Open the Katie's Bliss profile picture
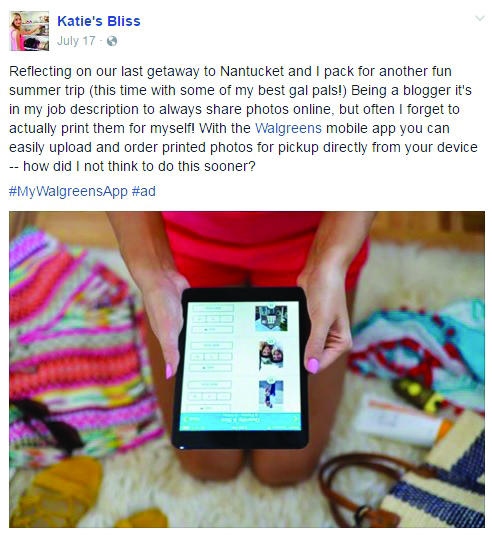The width and height of the screenshot is (492, 538). coord(29,31)
